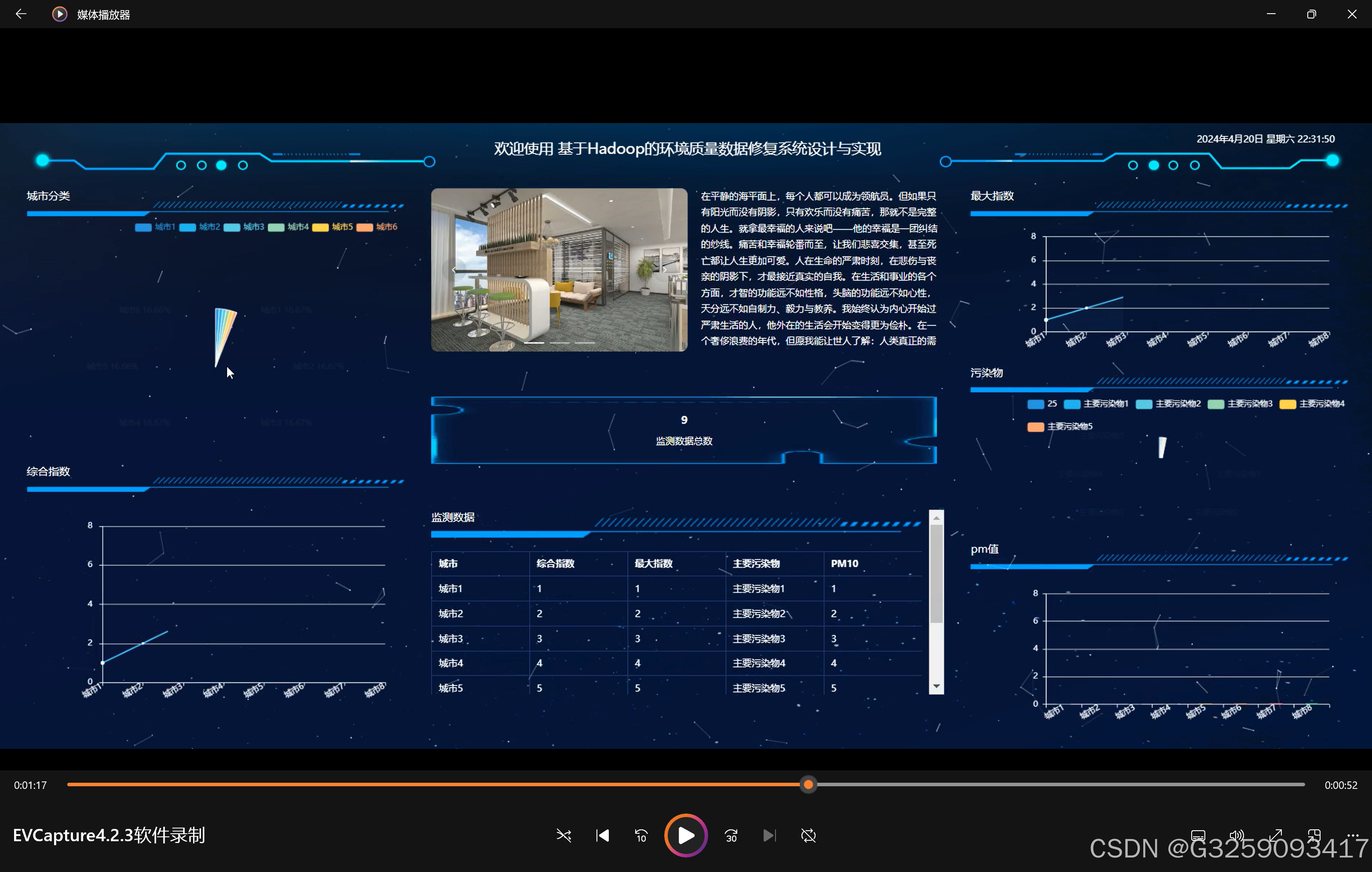The height and width of the screenshot is (872, 1372).
Task: Select the second carousel indicator dash
Action: click(560, 343)
